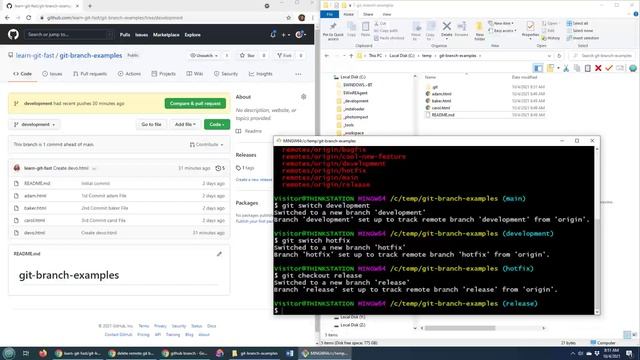Open the GitHub plus create-new menu
The width and height of the screenshot is (640, 360).
[x=286, y=35]
